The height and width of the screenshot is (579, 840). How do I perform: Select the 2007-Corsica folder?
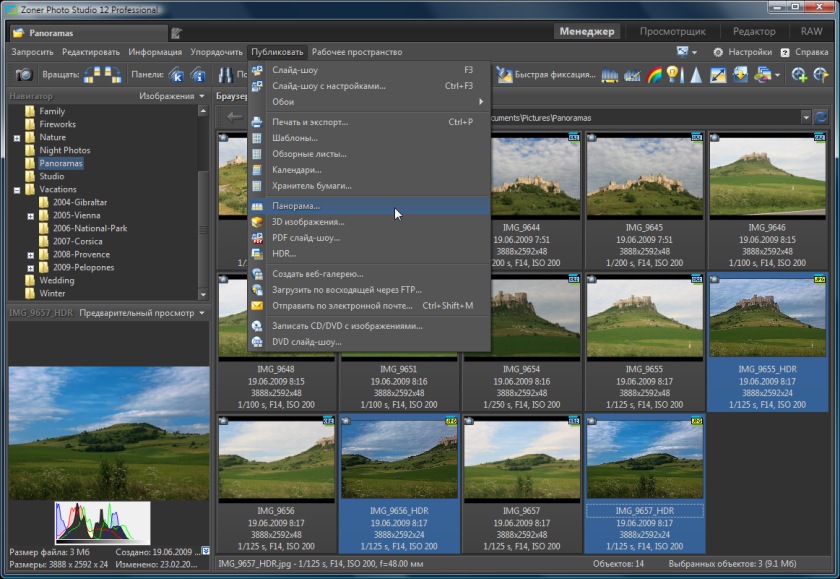(76, 241)
